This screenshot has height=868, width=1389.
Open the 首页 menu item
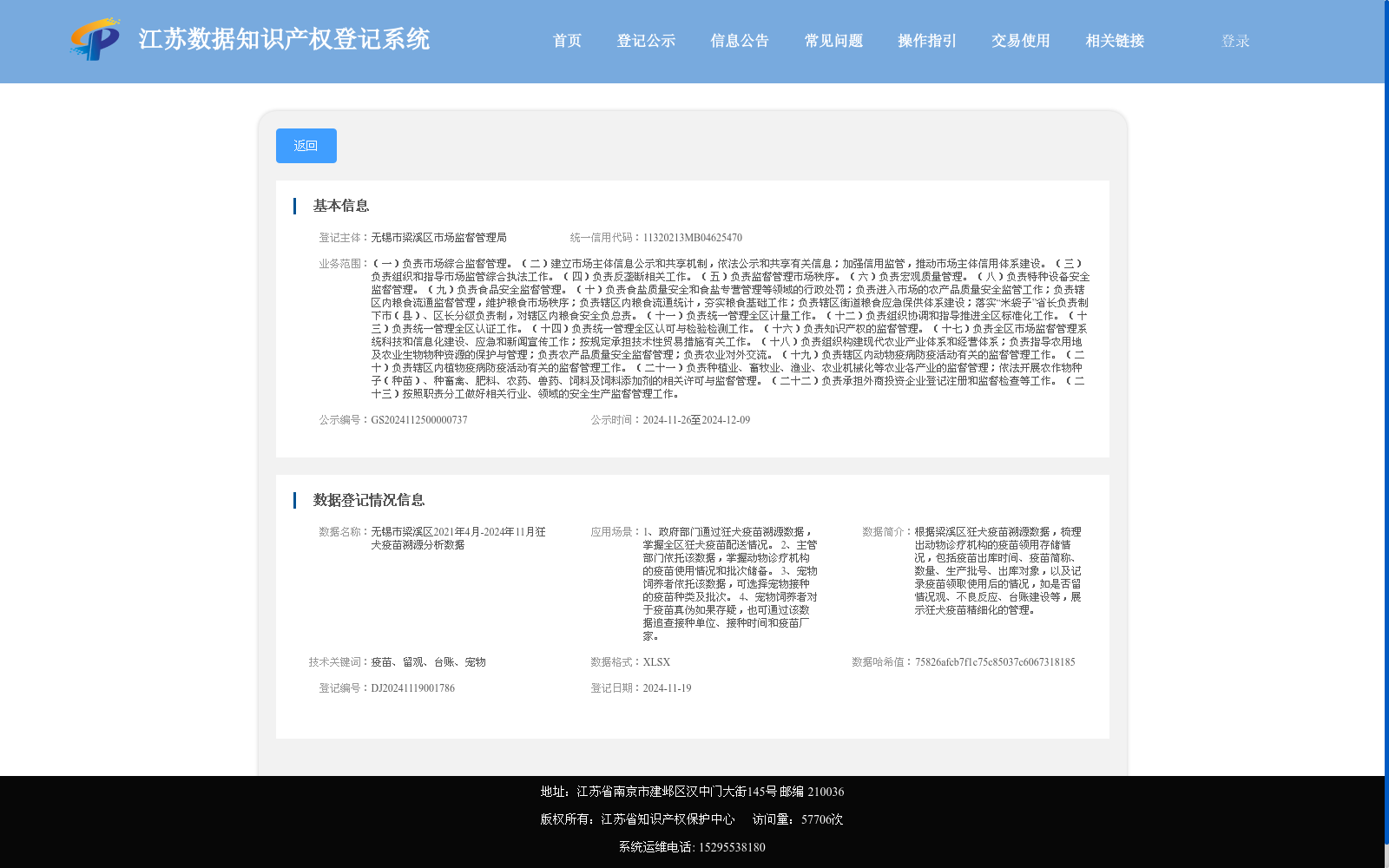tap(567, 41)
